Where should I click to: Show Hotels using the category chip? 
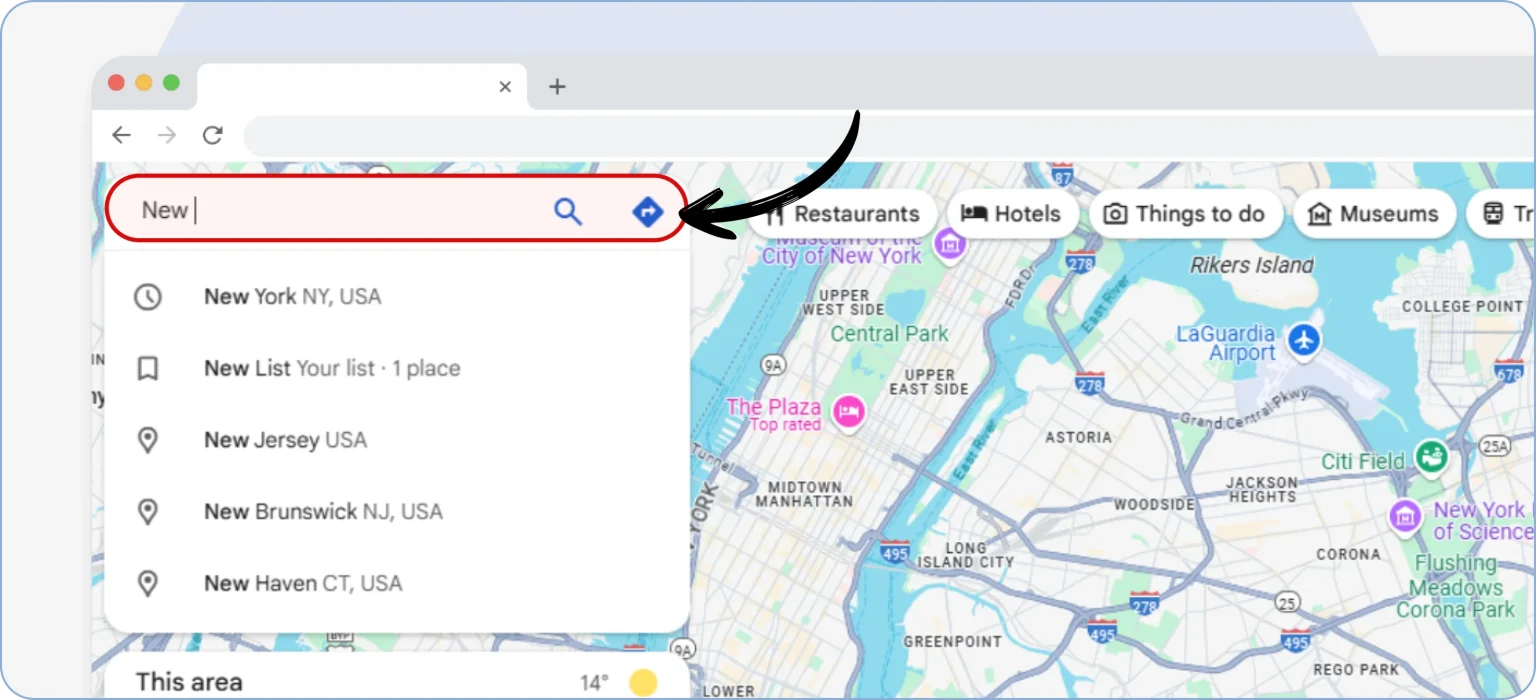1012,214
